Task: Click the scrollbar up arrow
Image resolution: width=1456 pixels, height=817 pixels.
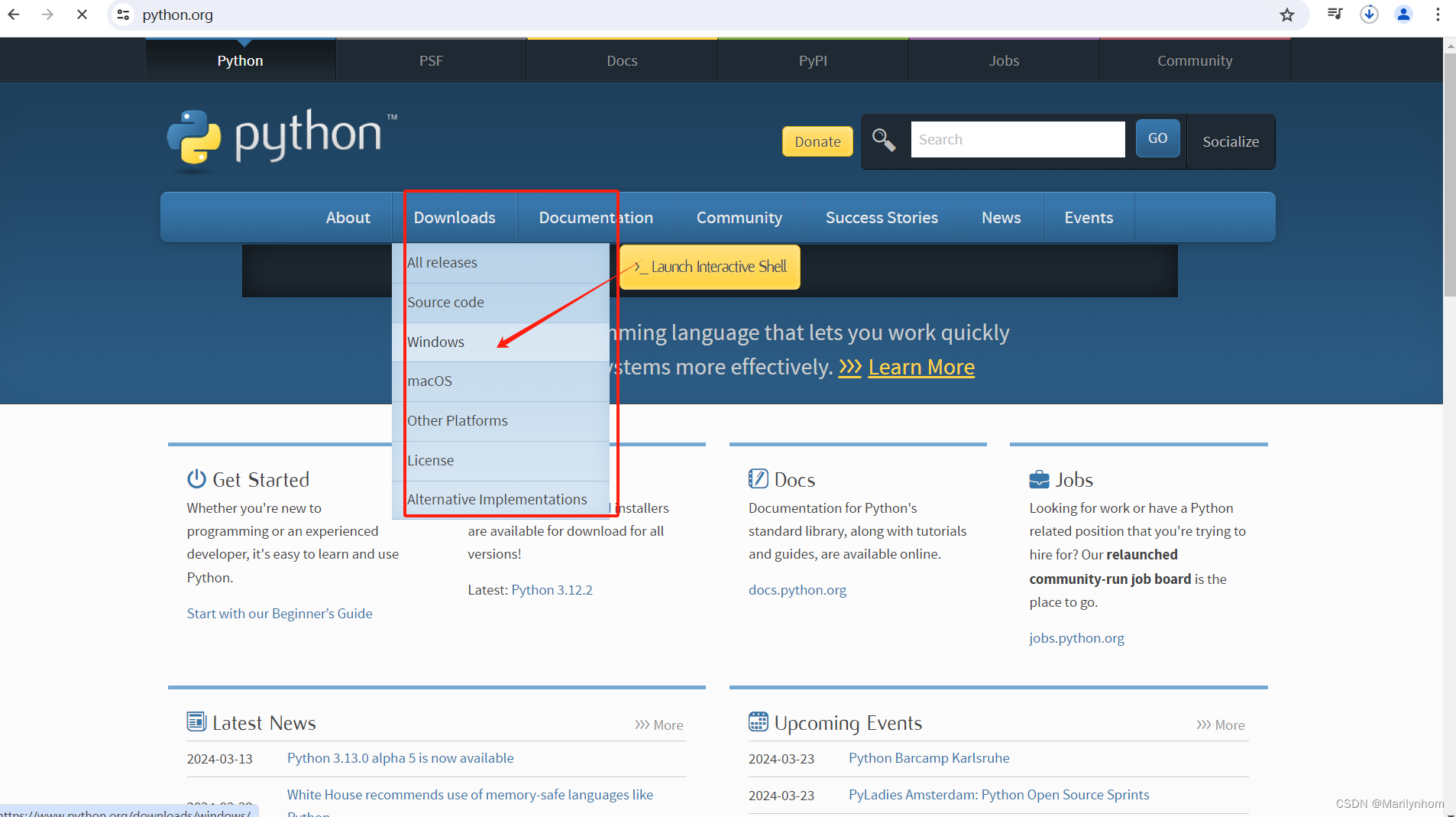Action: [x=1449, y=45]
